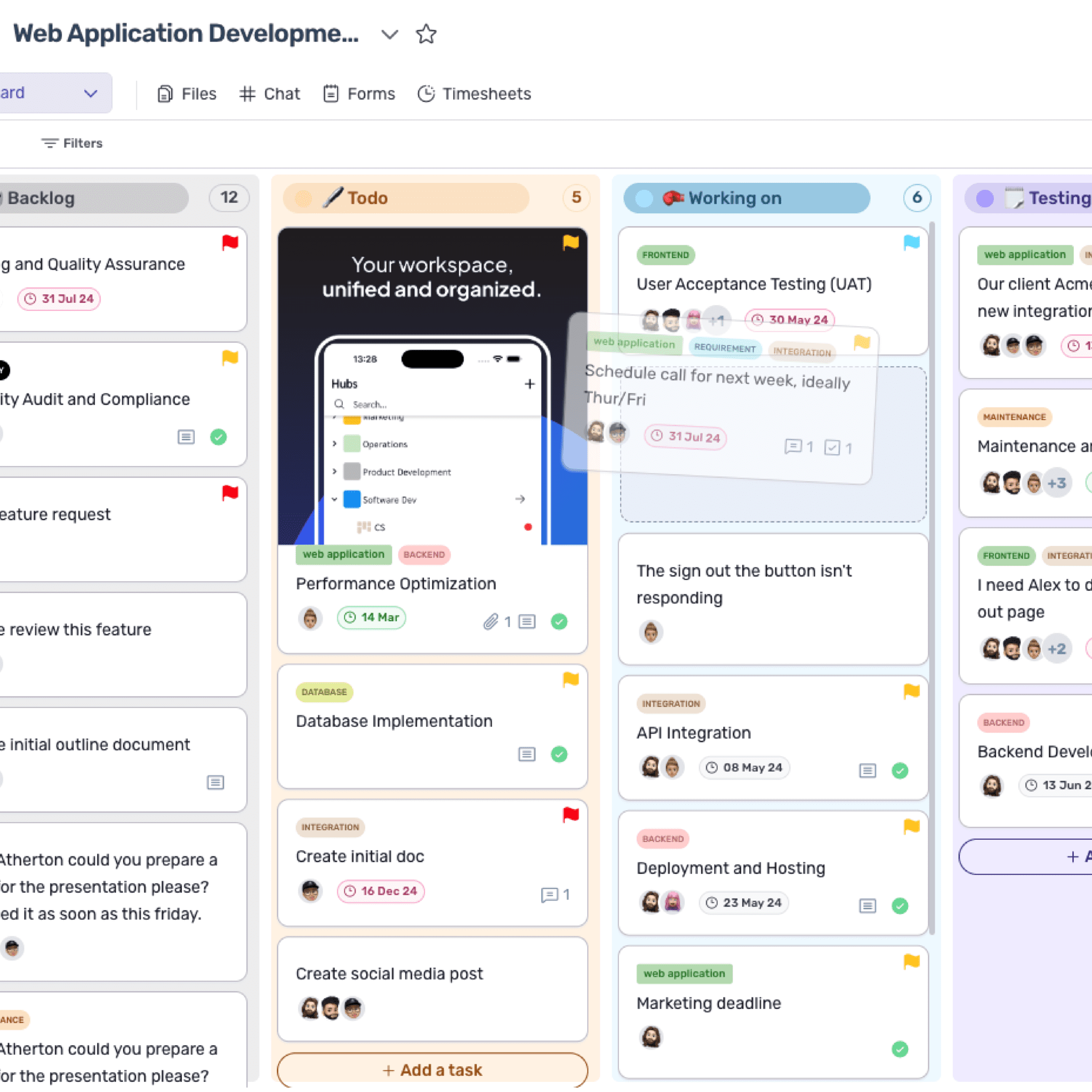Click the purple status dot on Testing column
This screenshot has height=1092, width=1092.
(x=985, y=198)
